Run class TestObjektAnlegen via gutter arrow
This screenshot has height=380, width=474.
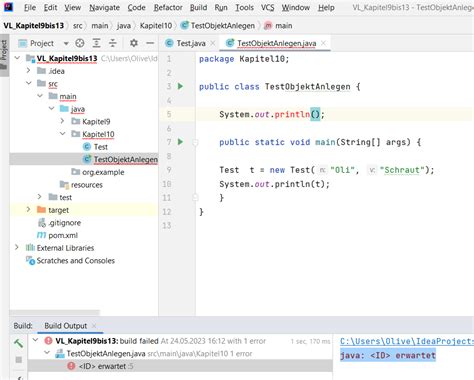180,86
